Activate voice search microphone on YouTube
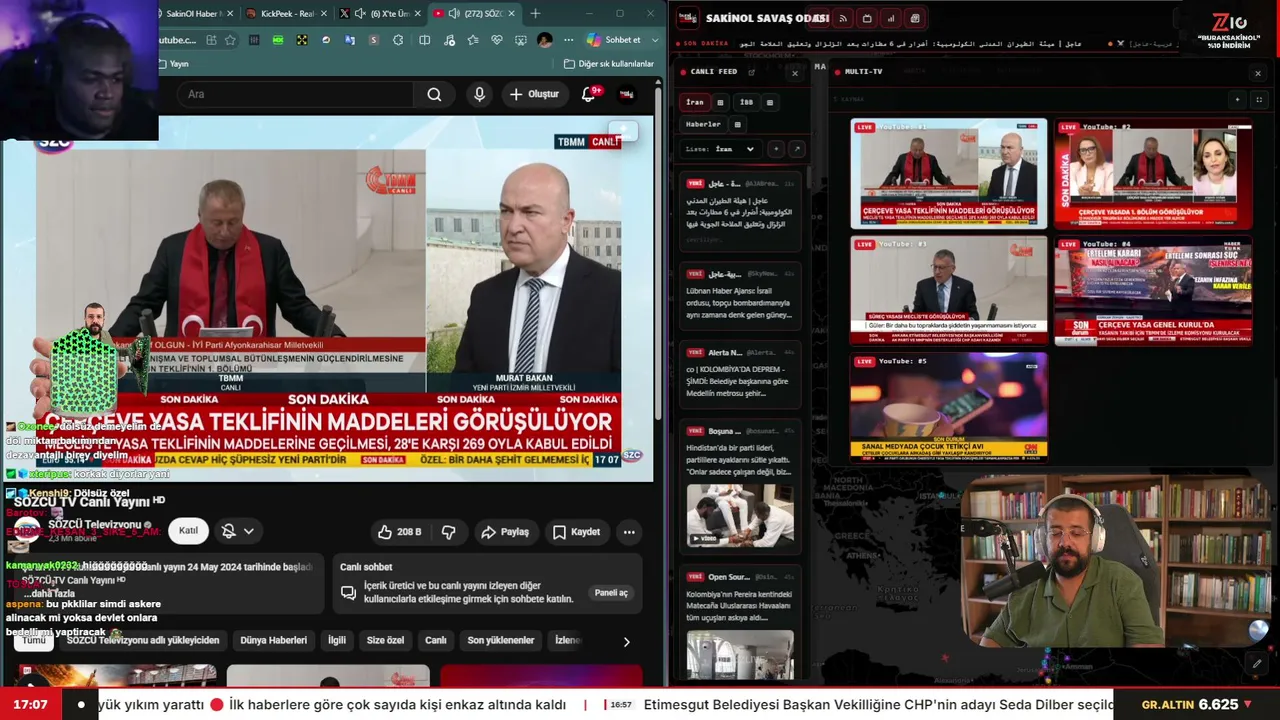 point(479,94)
